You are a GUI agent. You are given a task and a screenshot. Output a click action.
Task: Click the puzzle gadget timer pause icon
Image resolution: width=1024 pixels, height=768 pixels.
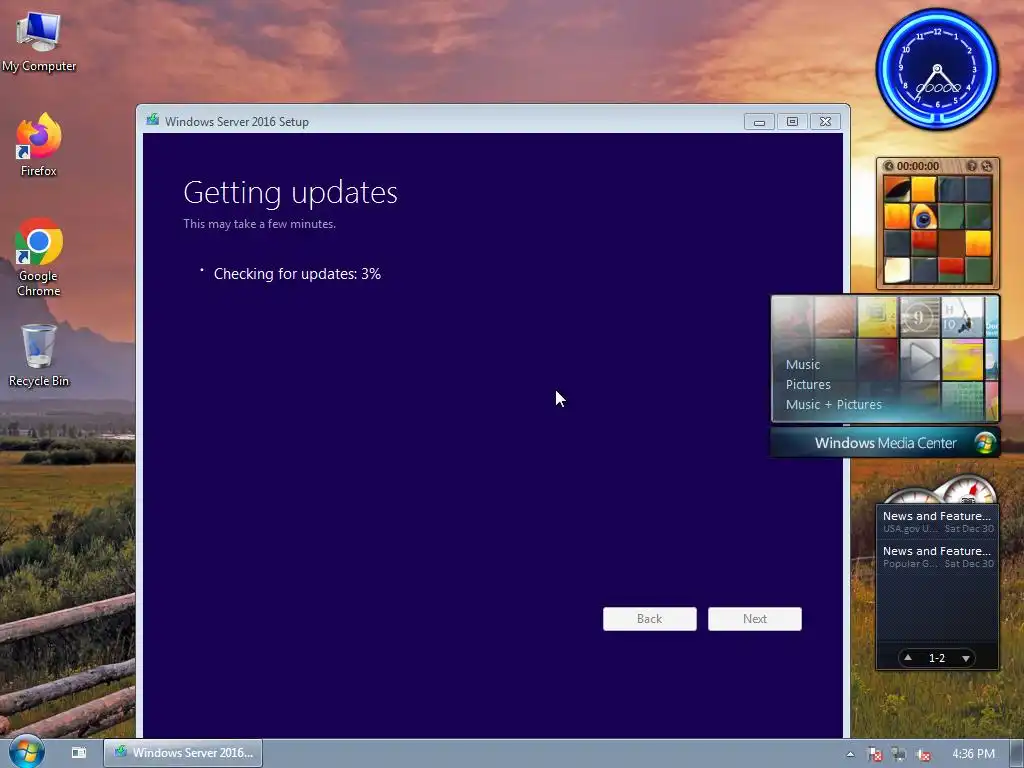tap(888, 166)
